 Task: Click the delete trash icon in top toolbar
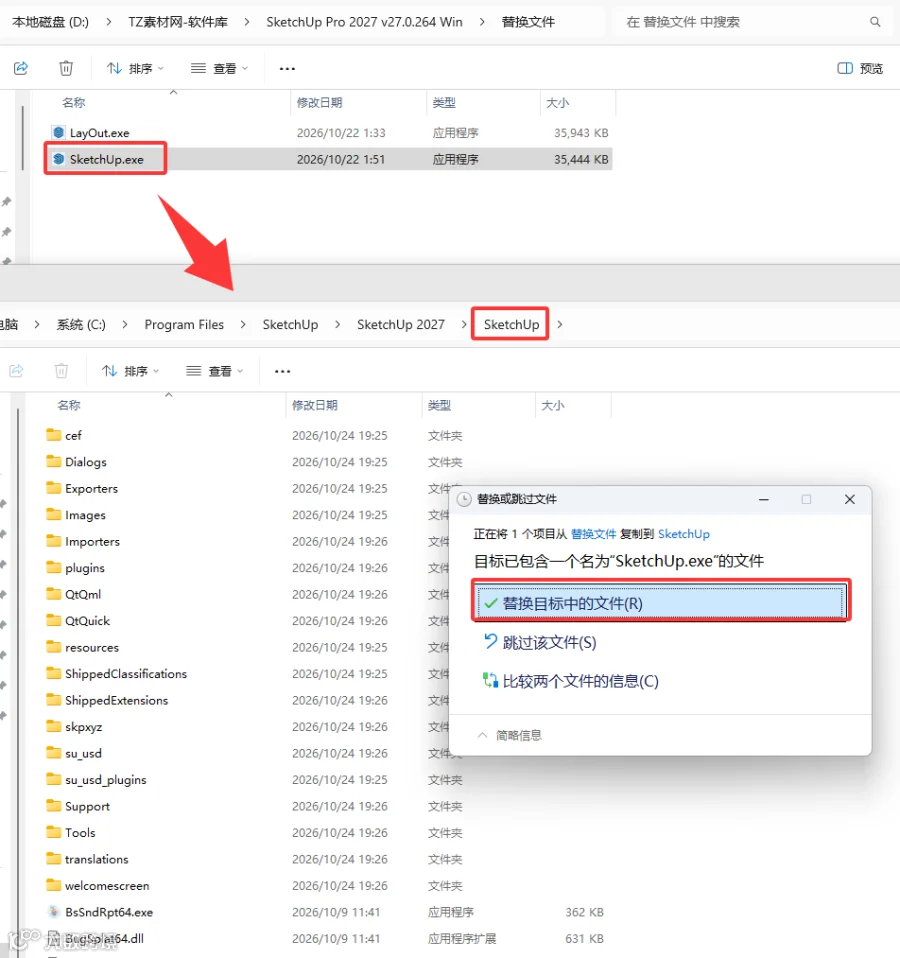66,68
